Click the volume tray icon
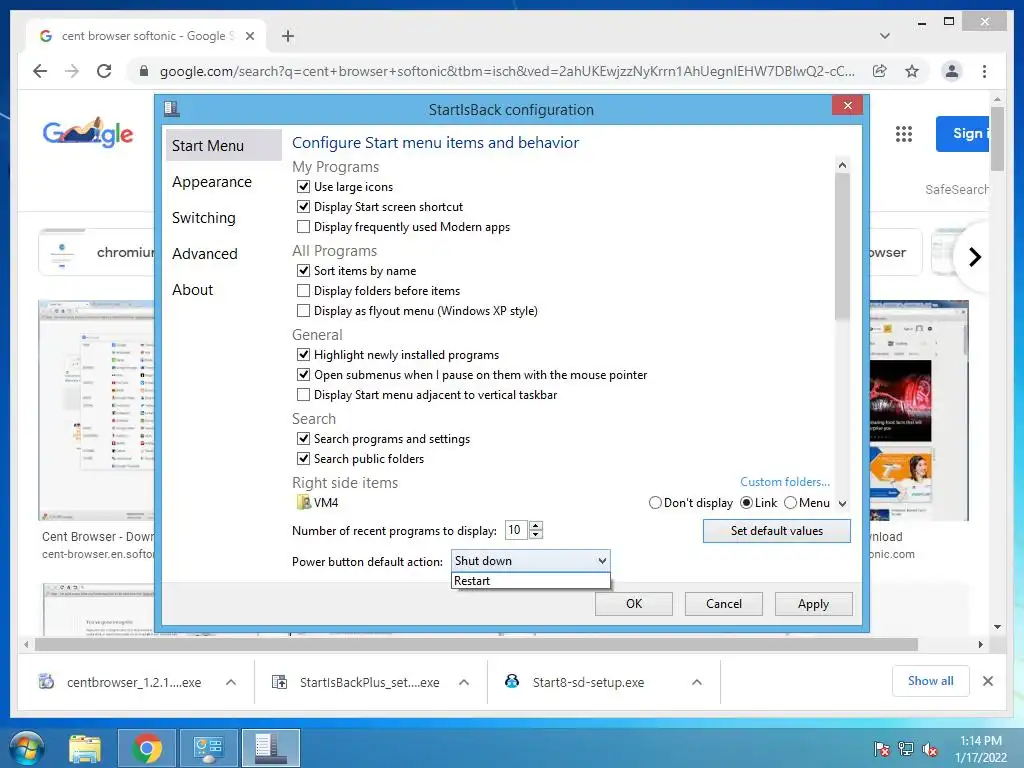This screenshot has height=768, width=1024. pos(930,749)
